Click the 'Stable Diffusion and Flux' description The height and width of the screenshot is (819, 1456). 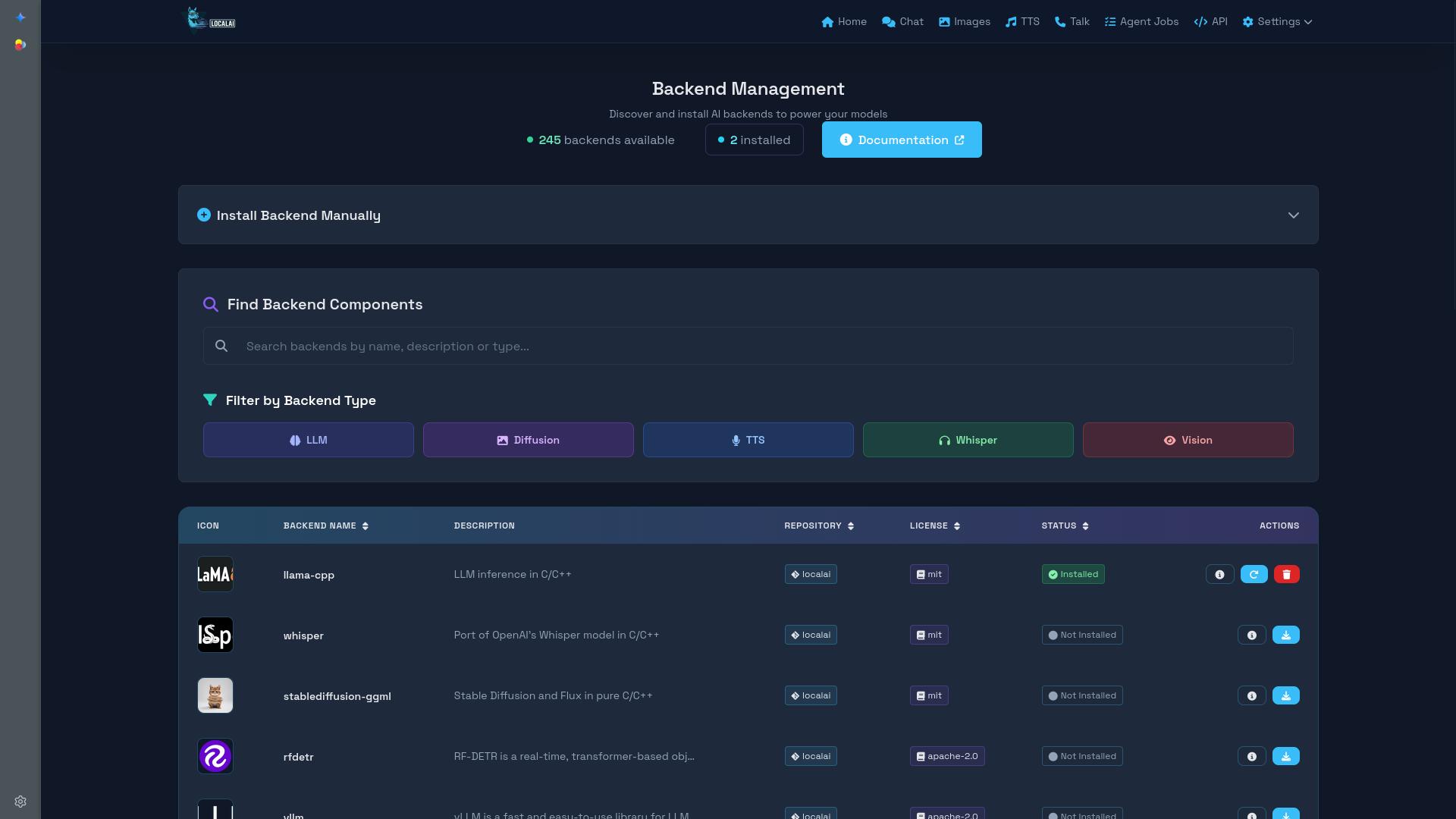click(553, 695)
